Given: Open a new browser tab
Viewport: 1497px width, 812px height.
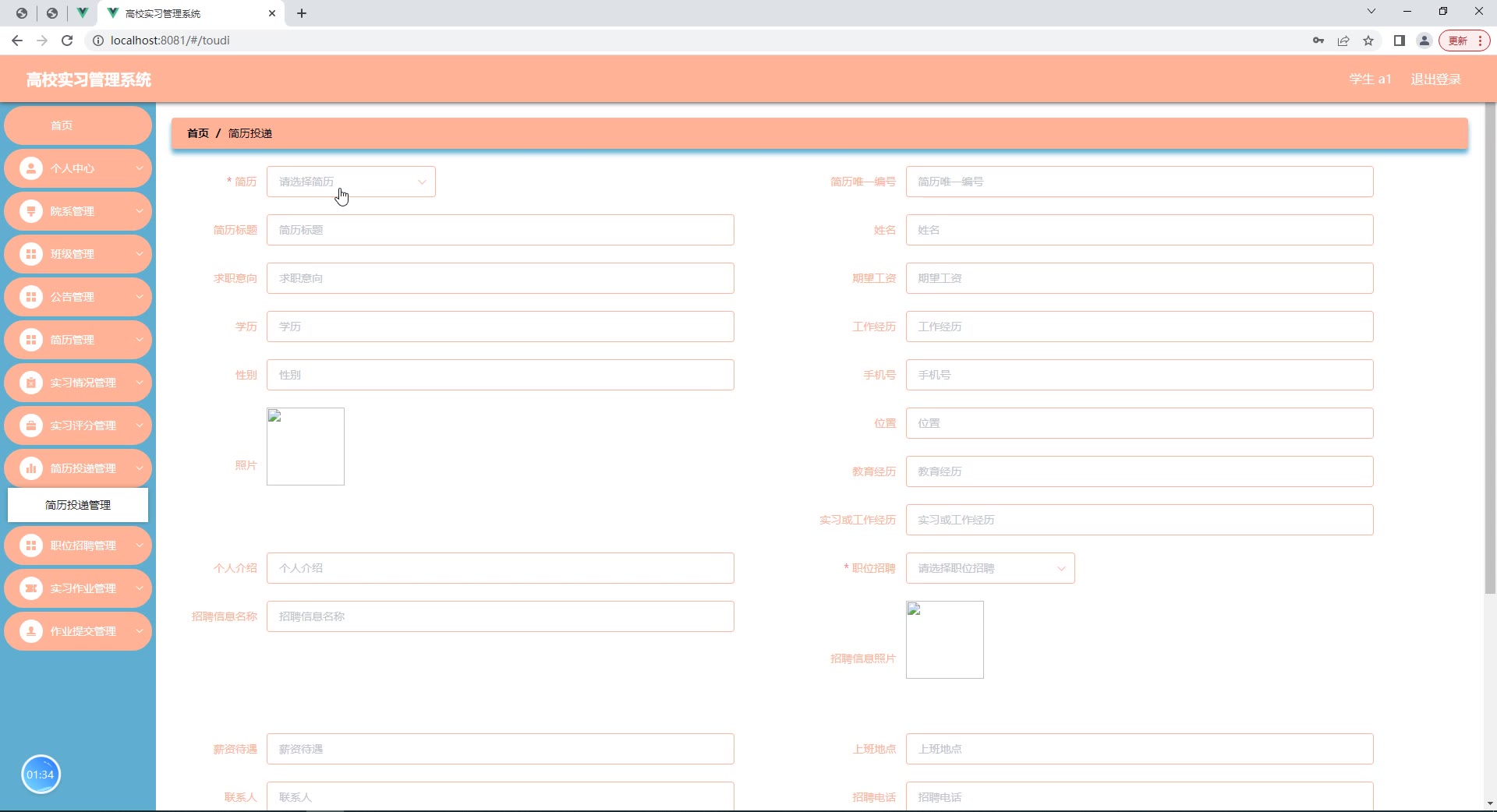Looking at the screenshot, I should tap(302, 13).
